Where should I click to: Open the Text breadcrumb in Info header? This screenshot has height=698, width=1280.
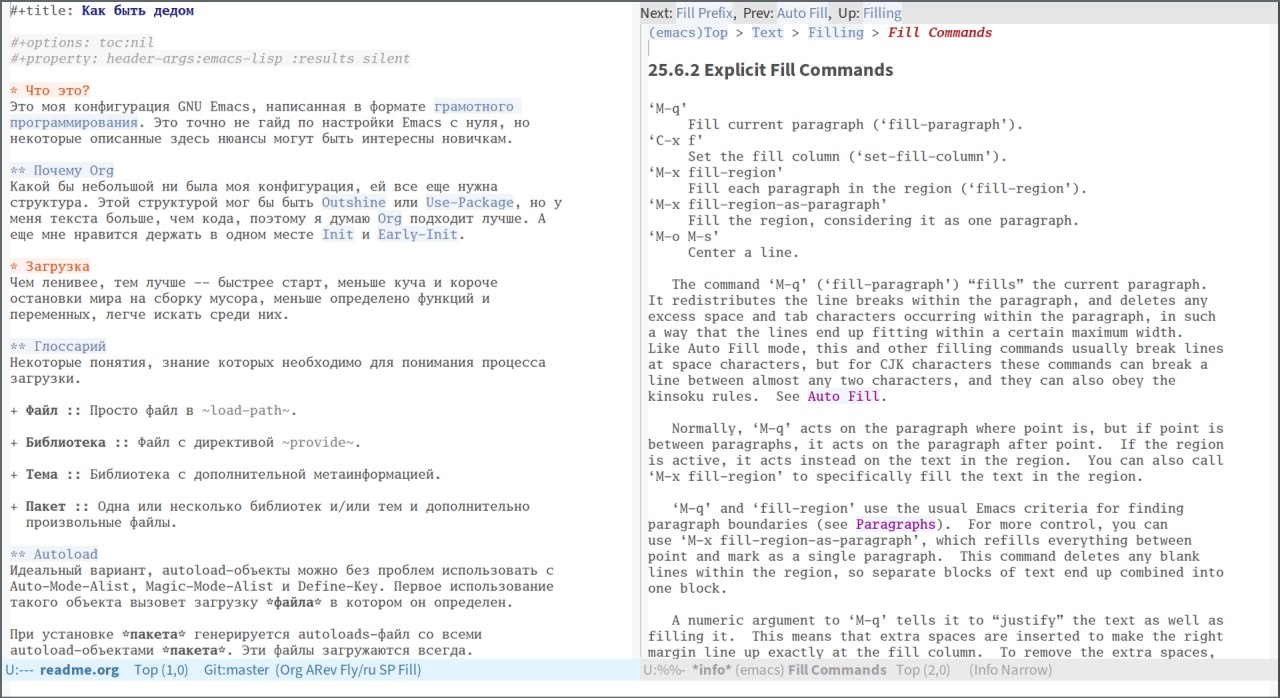767,33
